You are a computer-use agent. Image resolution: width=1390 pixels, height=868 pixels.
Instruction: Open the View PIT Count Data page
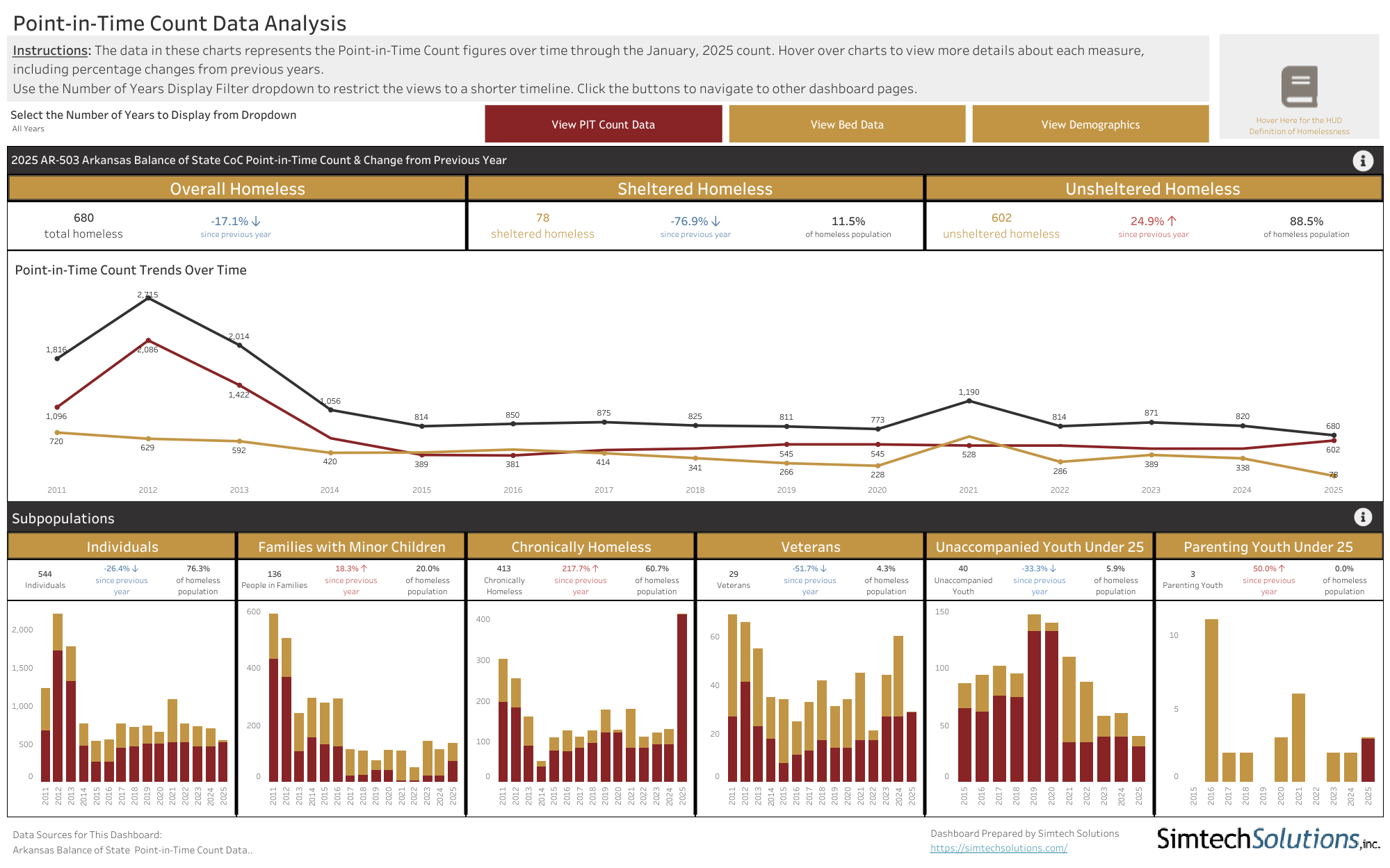click(x=603, y=124)
